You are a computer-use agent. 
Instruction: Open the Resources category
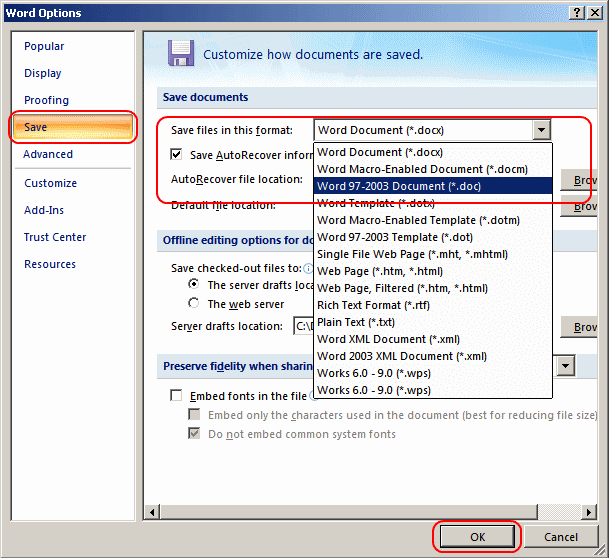[x=50, y=264]
